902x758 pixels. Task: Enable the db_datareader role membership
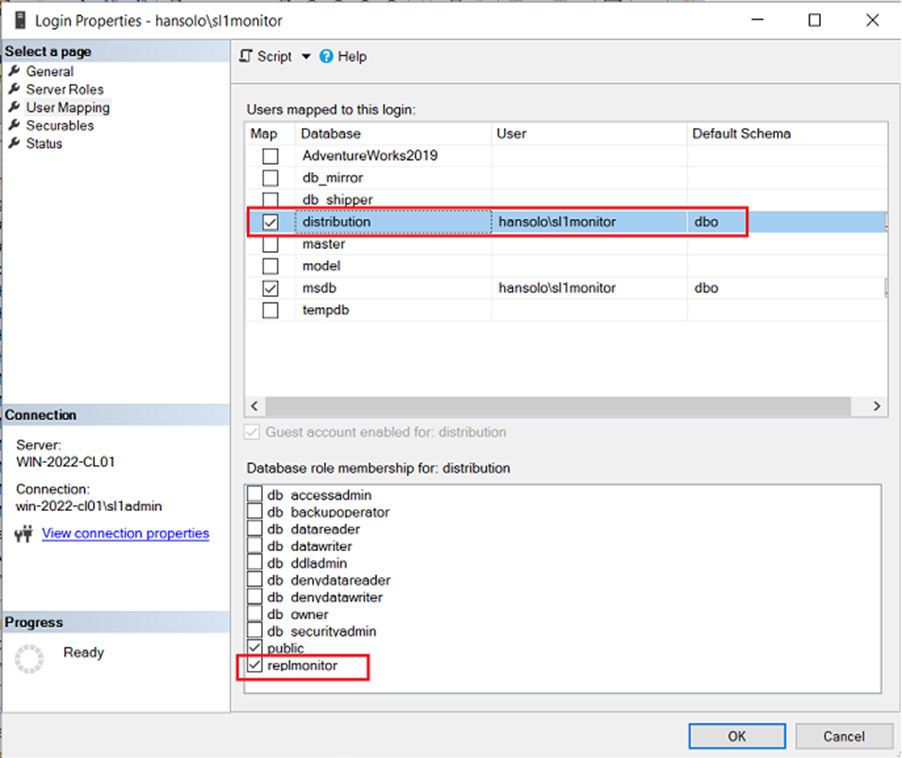click(x=255, y=528)
